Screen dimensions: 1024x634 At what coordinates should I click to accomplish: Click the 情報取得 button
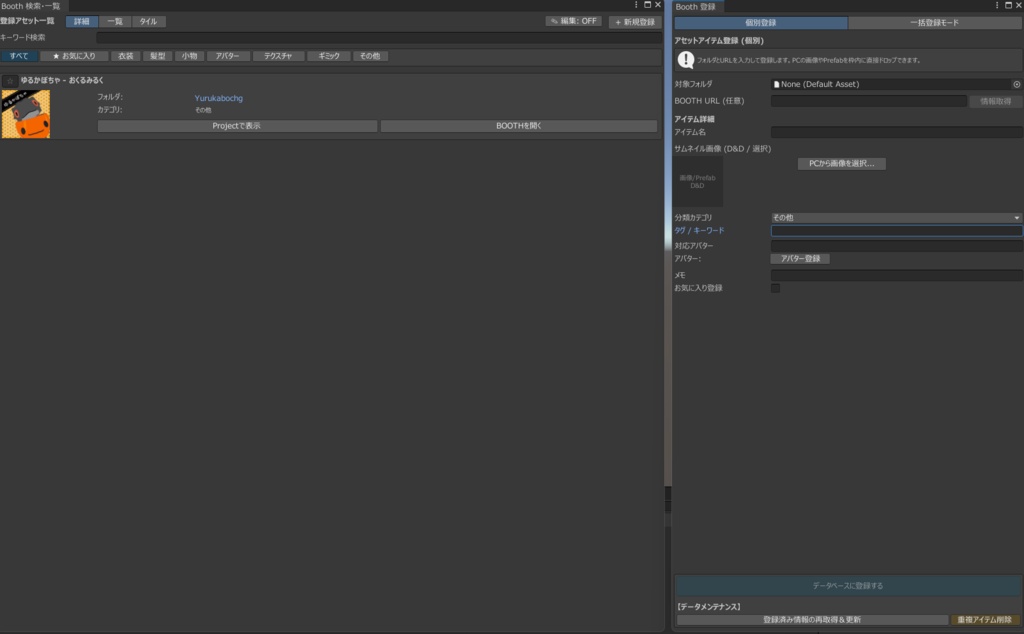(x=995, y=101)
